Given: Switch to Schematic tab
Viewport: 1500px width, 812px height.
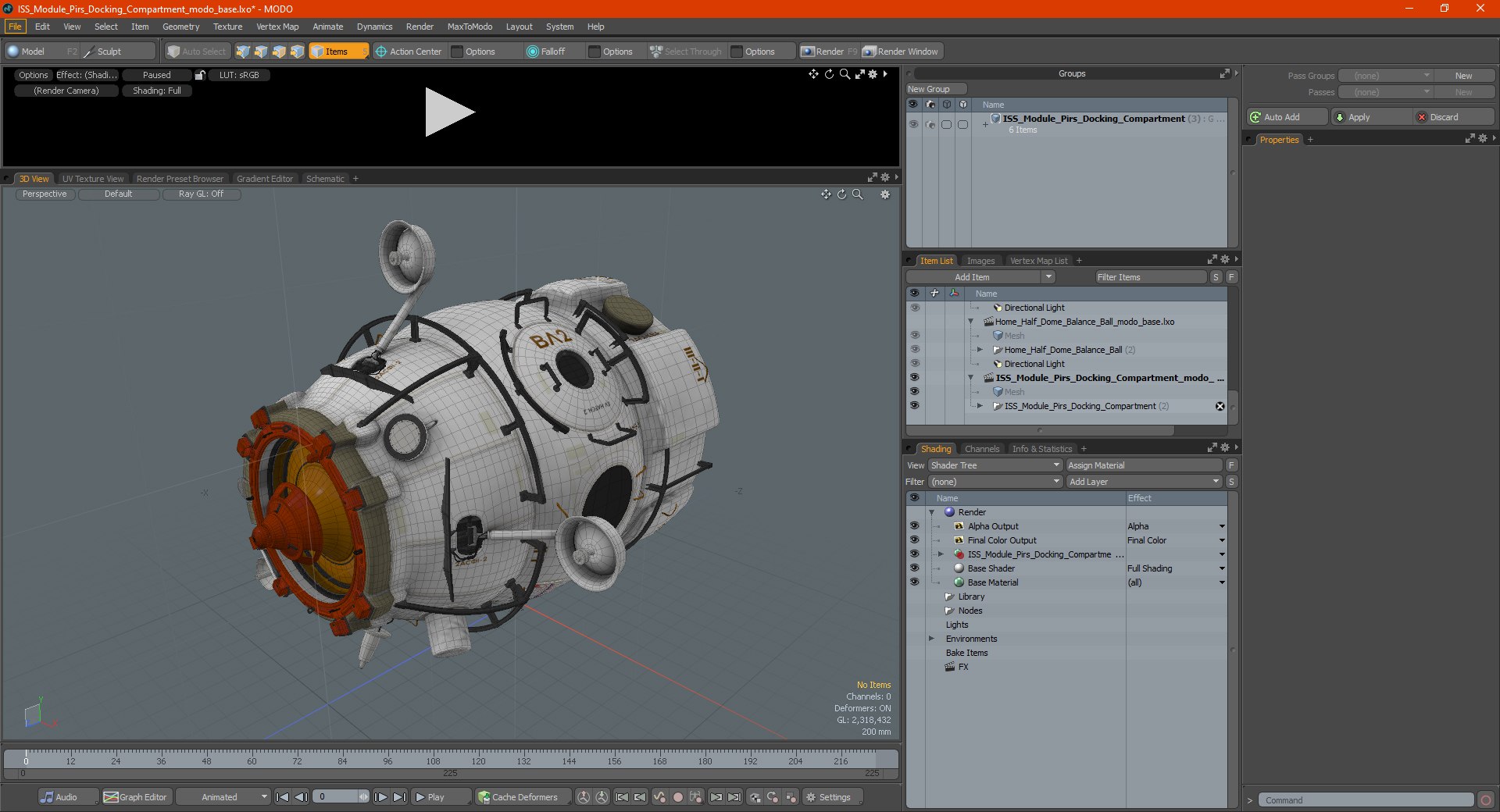Looking at the screenshot, I should point(325,179).
